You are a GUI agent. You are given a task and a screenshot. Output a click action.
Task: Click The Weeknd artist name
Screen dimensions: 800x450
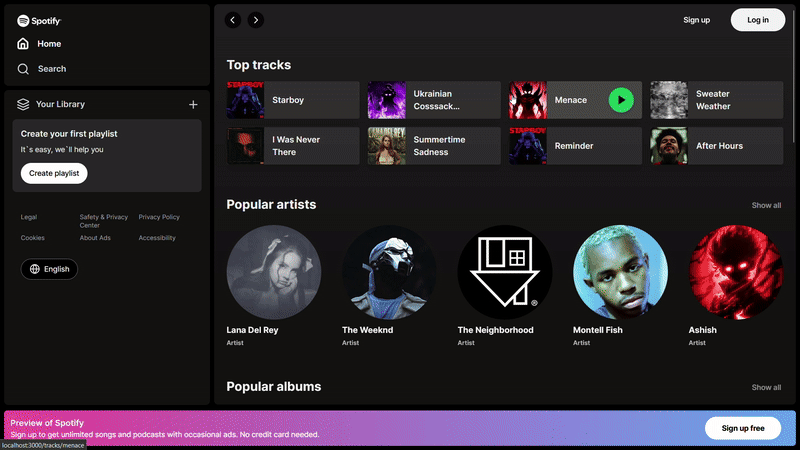tap(367, 330)
